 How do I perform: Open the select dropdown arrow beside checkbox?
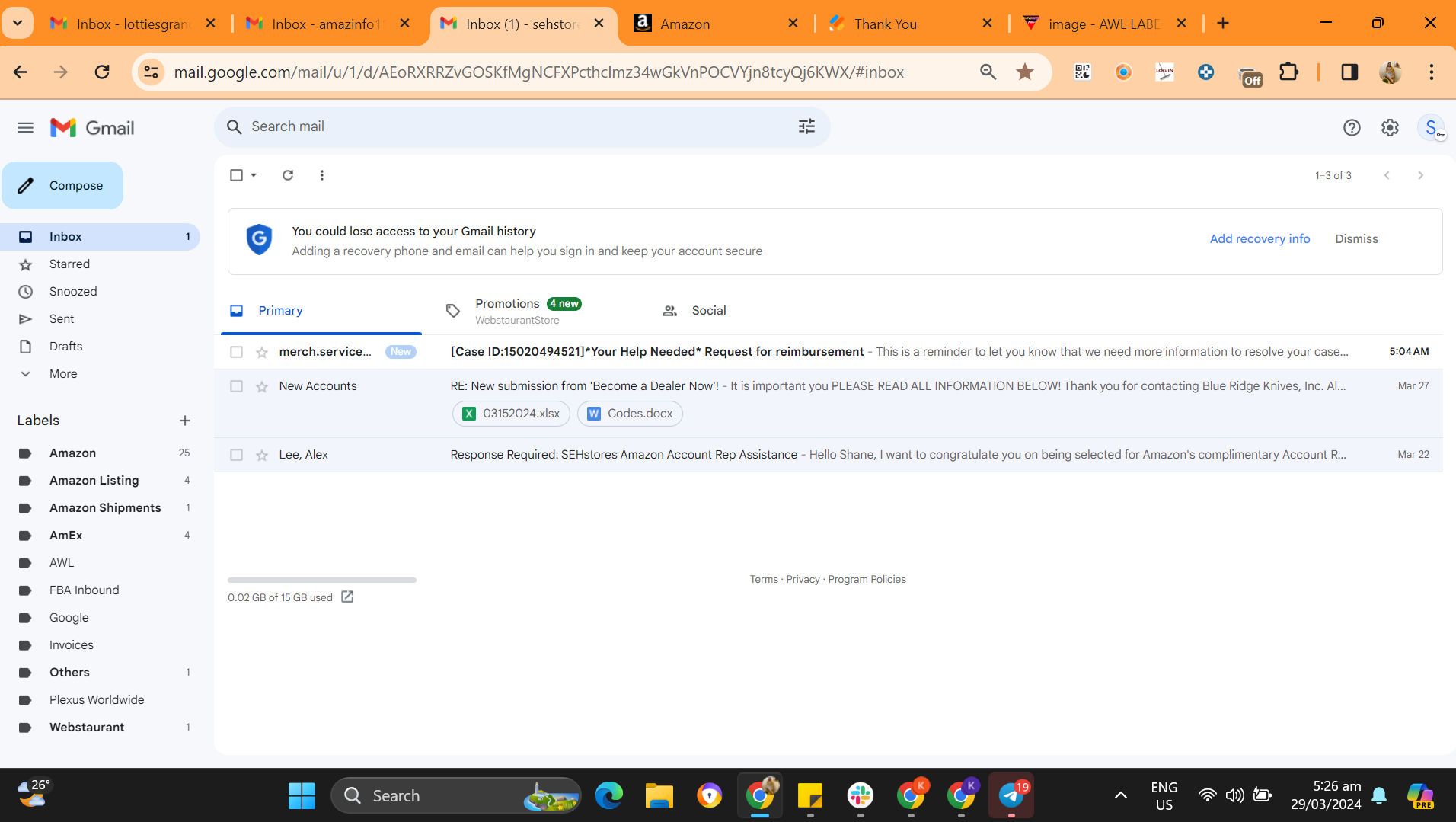coord(254,175)
